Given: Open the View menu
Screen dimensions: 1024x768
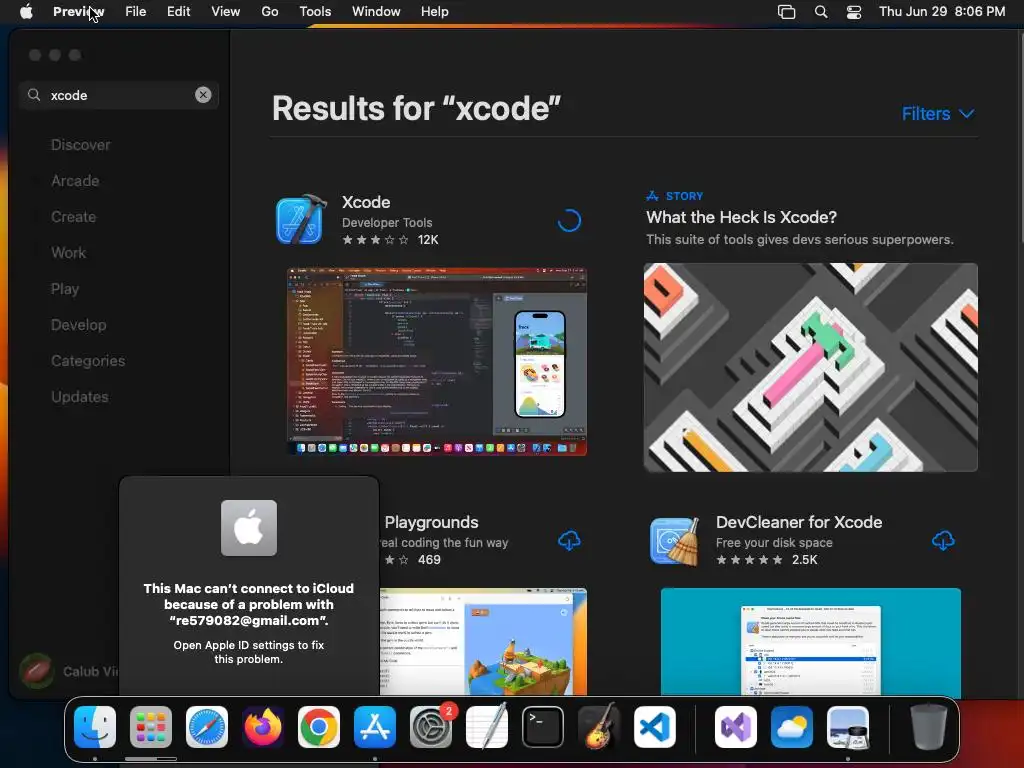Looking at the screenshot, I should click(225, 12).
